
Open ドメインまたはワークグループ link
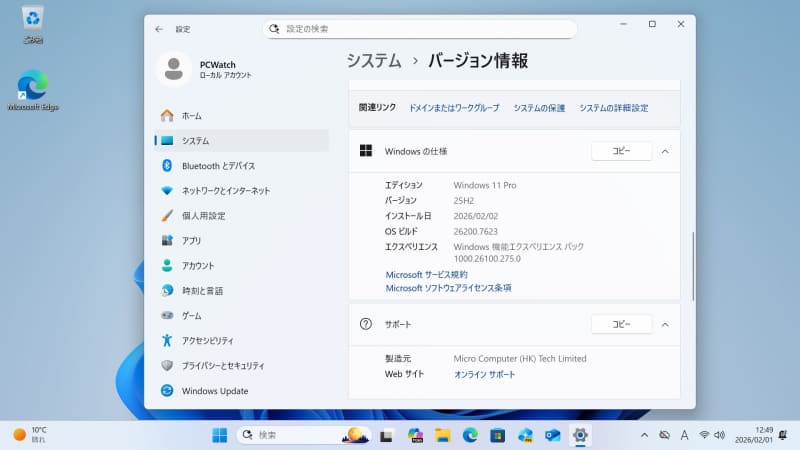pos(454,108)
